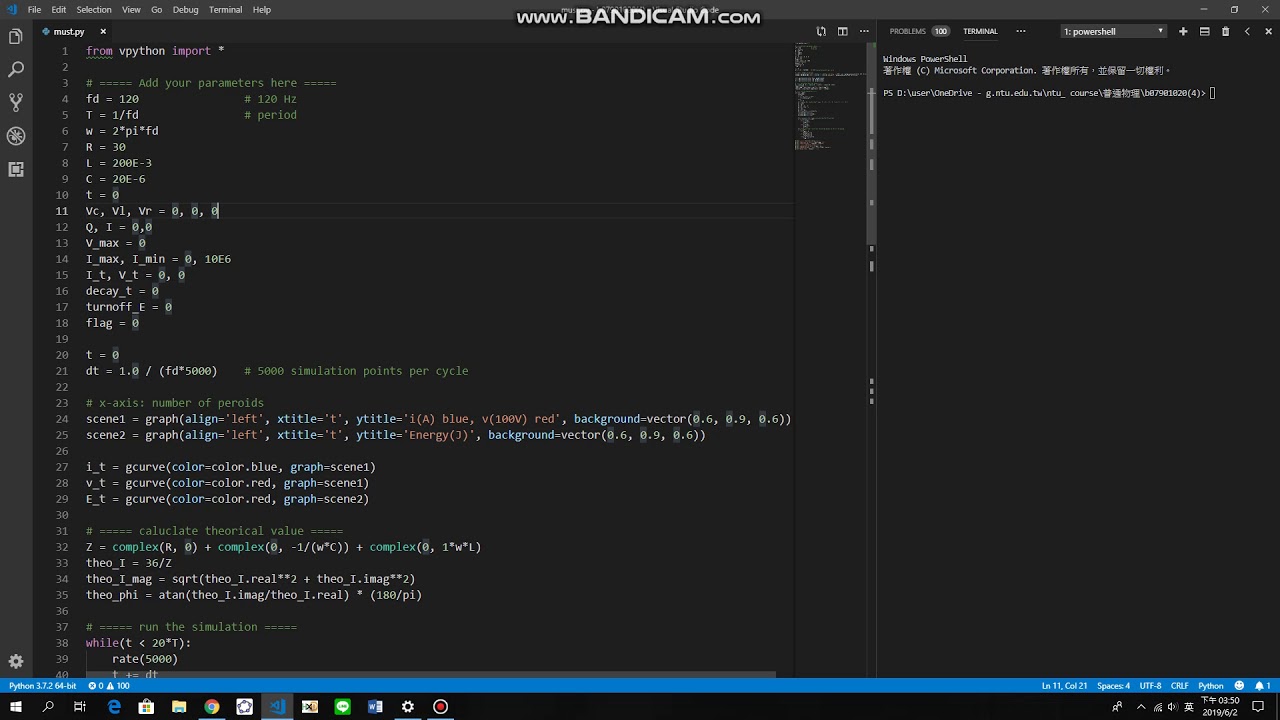Create a new terminal with the plus icon
Image resolution: width=1280 pixels, height=720 pixels.
tap(1183, 31)
